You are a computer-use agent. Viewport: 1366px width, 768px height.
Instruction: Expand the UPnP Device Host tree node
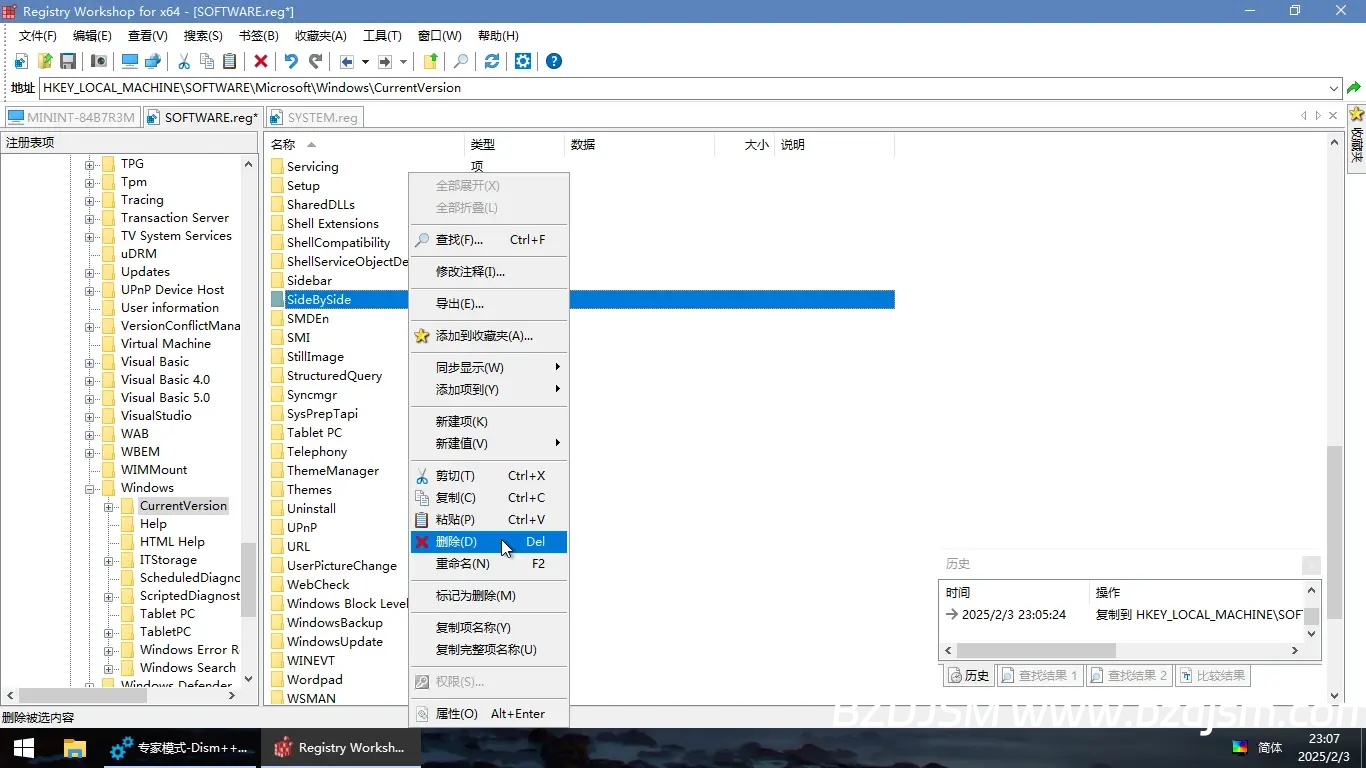(89, 290)
